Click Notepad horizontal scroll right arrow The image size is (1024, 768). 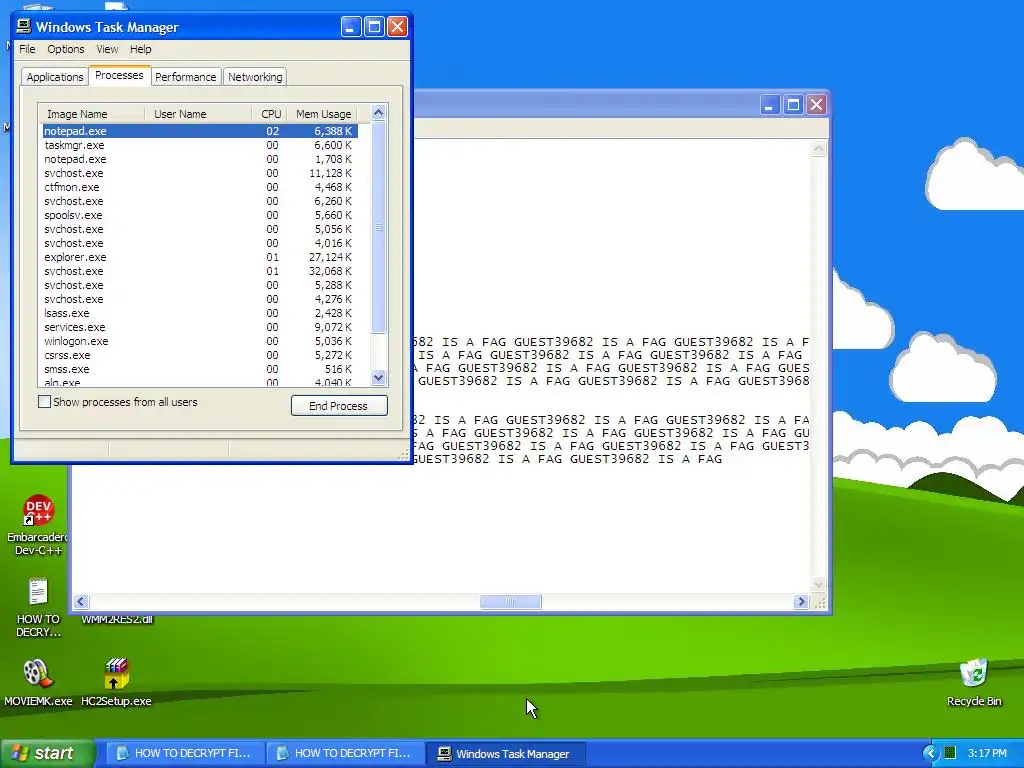pos(801,601)
